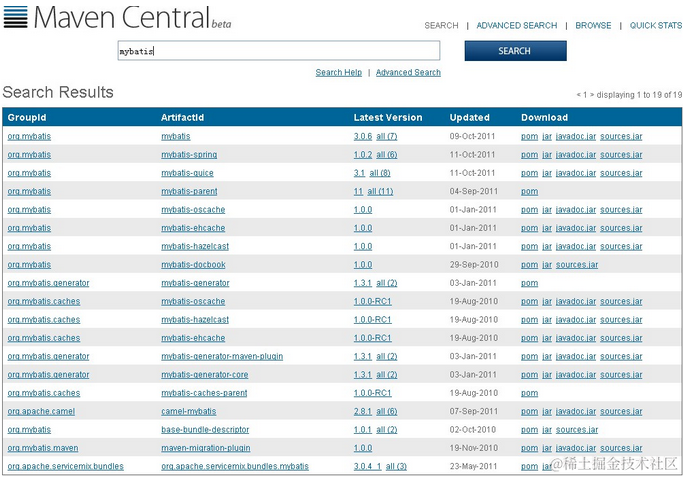
Task: Click the ArtifactId column header
Action: (x=182, y=118)
